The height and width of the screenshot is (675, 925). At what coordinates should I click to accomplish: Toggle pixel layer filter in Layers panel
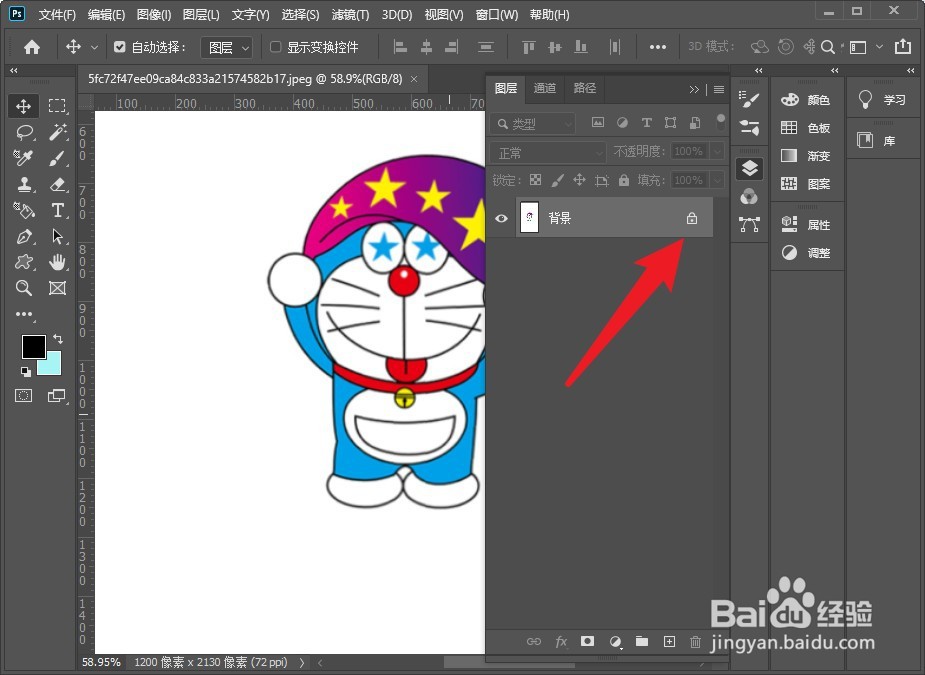(598, 123)
